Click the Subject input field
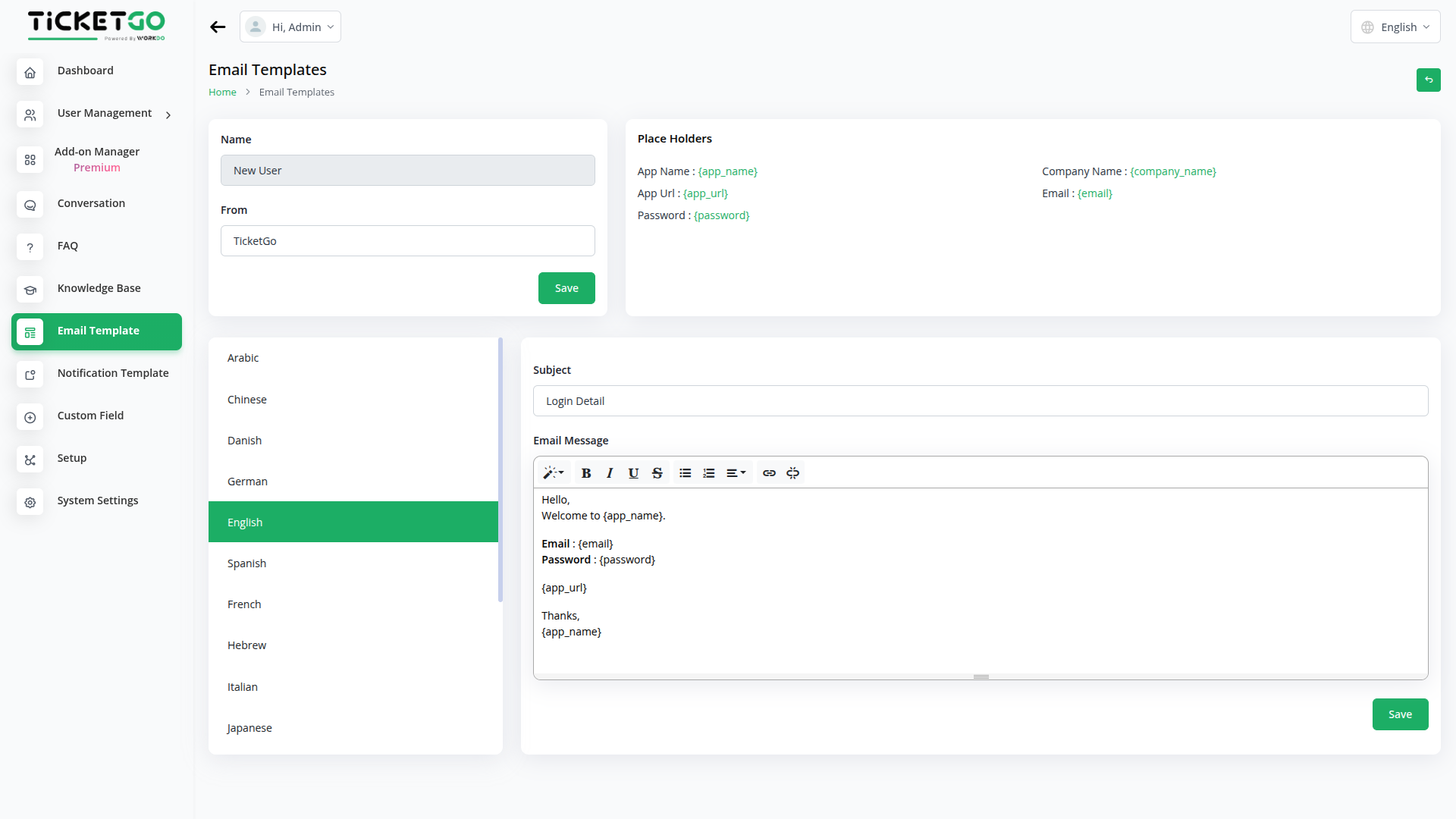1456x819 pixels. click(x=981, y=401)
